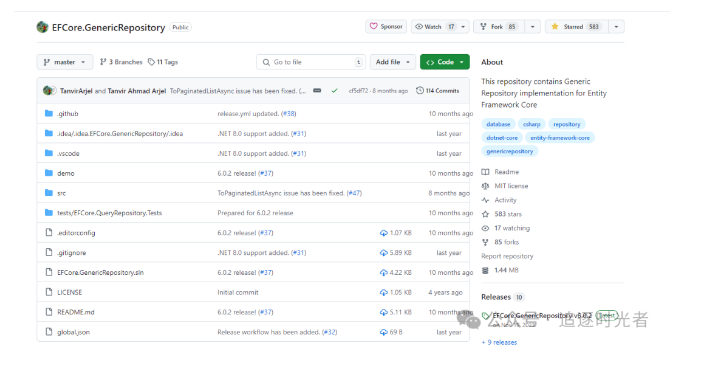Image resolution: width=718 pixels, height=366 pixels.
Task: Click the .github folder icon
Action: point(49,113)
